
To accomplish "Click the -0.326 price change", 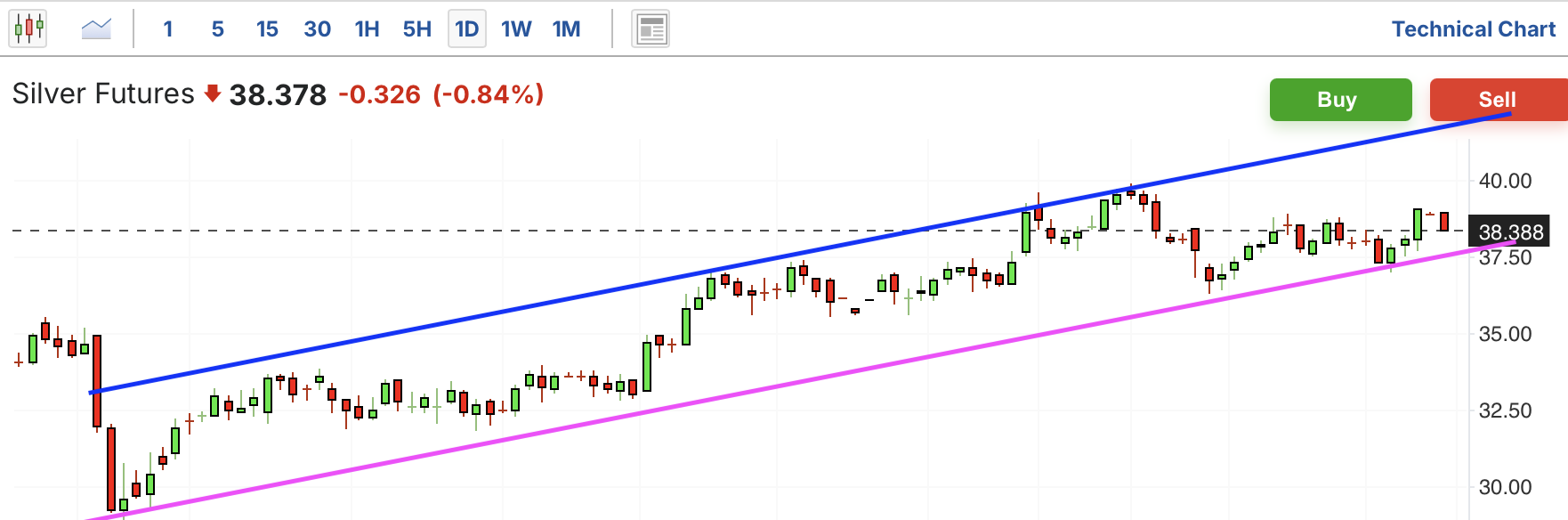I will pos(379,94).
